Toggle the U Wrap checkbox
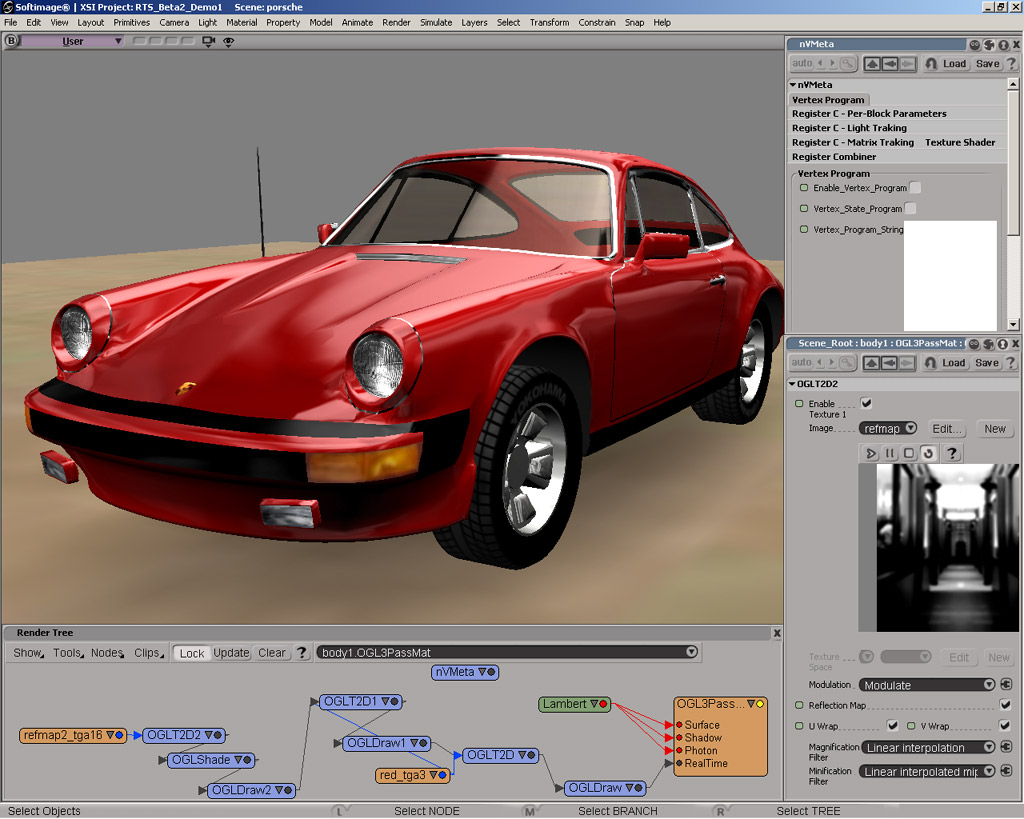 (x=892, y=726)
